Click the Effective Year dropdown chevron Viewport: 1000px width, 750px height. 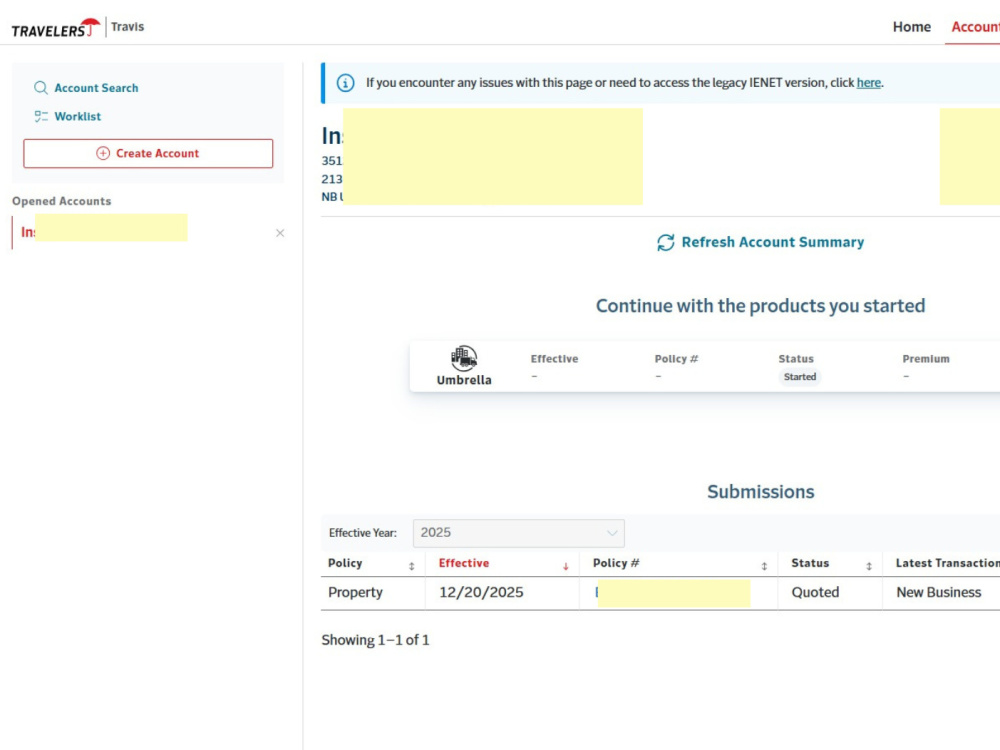tap(612, 533)
